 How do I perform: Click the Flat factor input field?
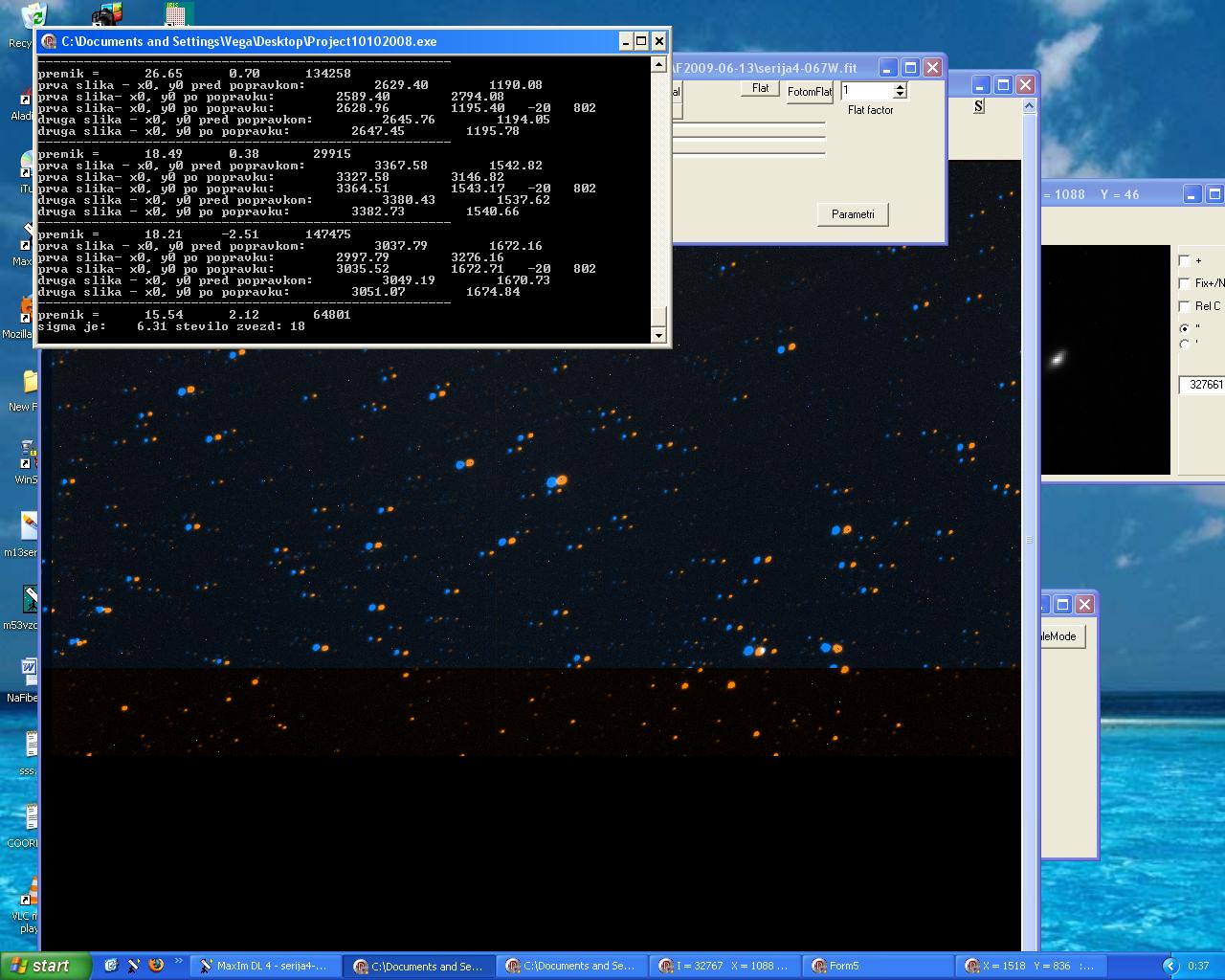(866, 90)
